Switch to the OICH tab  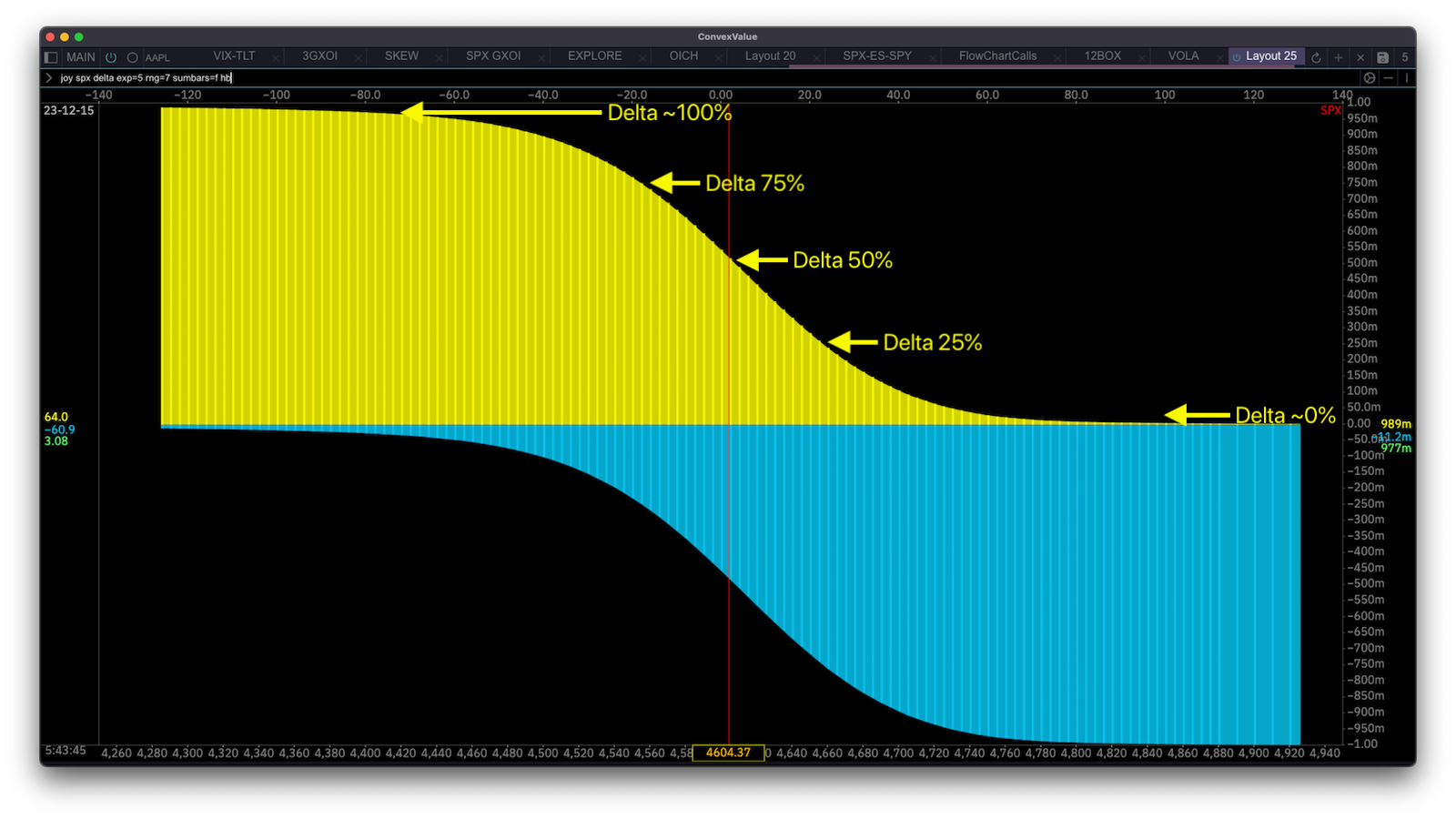[683, 56]
